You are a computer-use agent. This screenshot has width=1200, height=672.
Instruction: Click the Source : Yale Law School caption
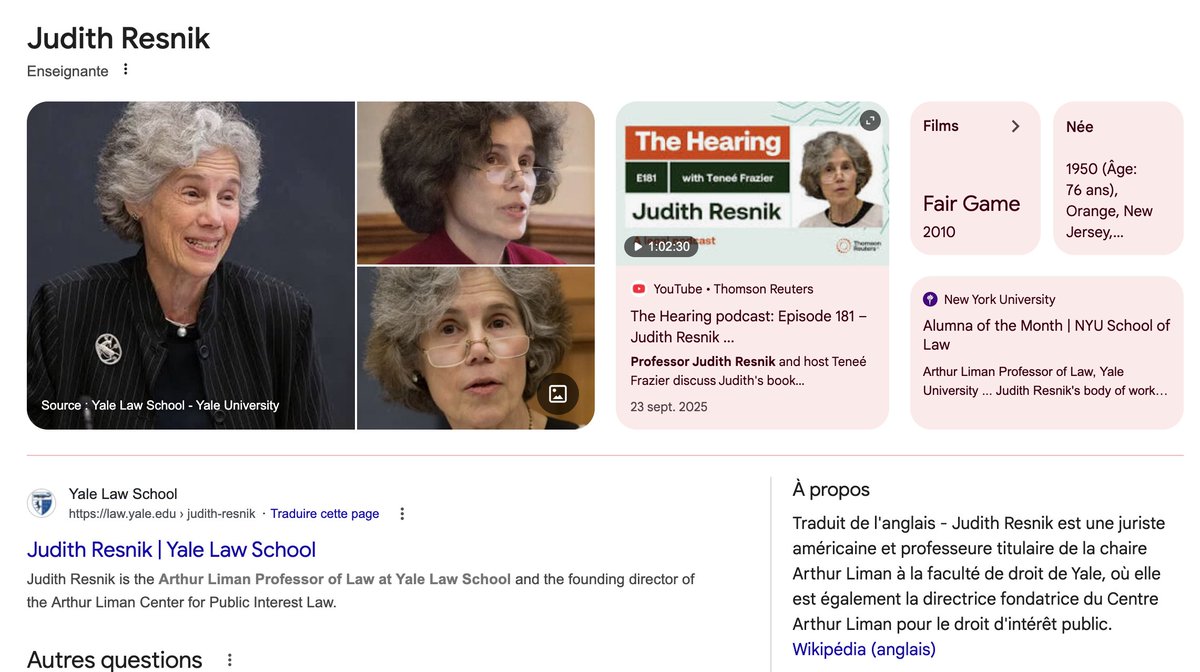(160, 405)
